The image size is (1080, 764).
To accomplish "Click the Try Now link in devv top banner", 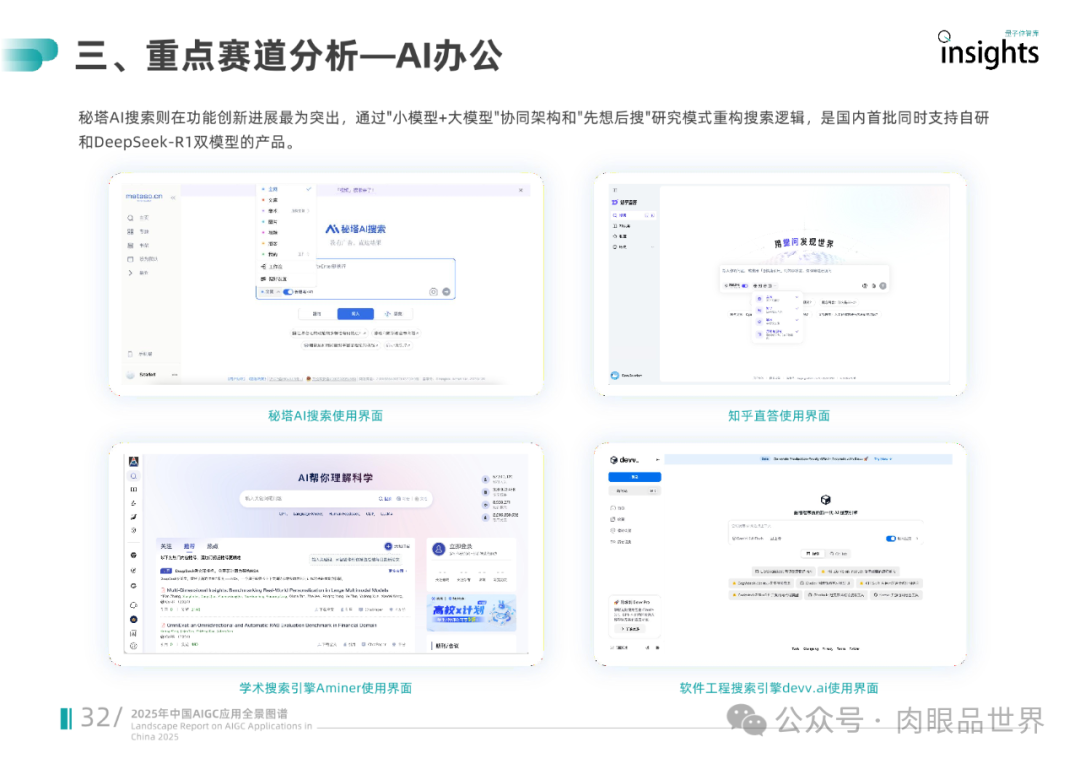I will pos(882,459).
